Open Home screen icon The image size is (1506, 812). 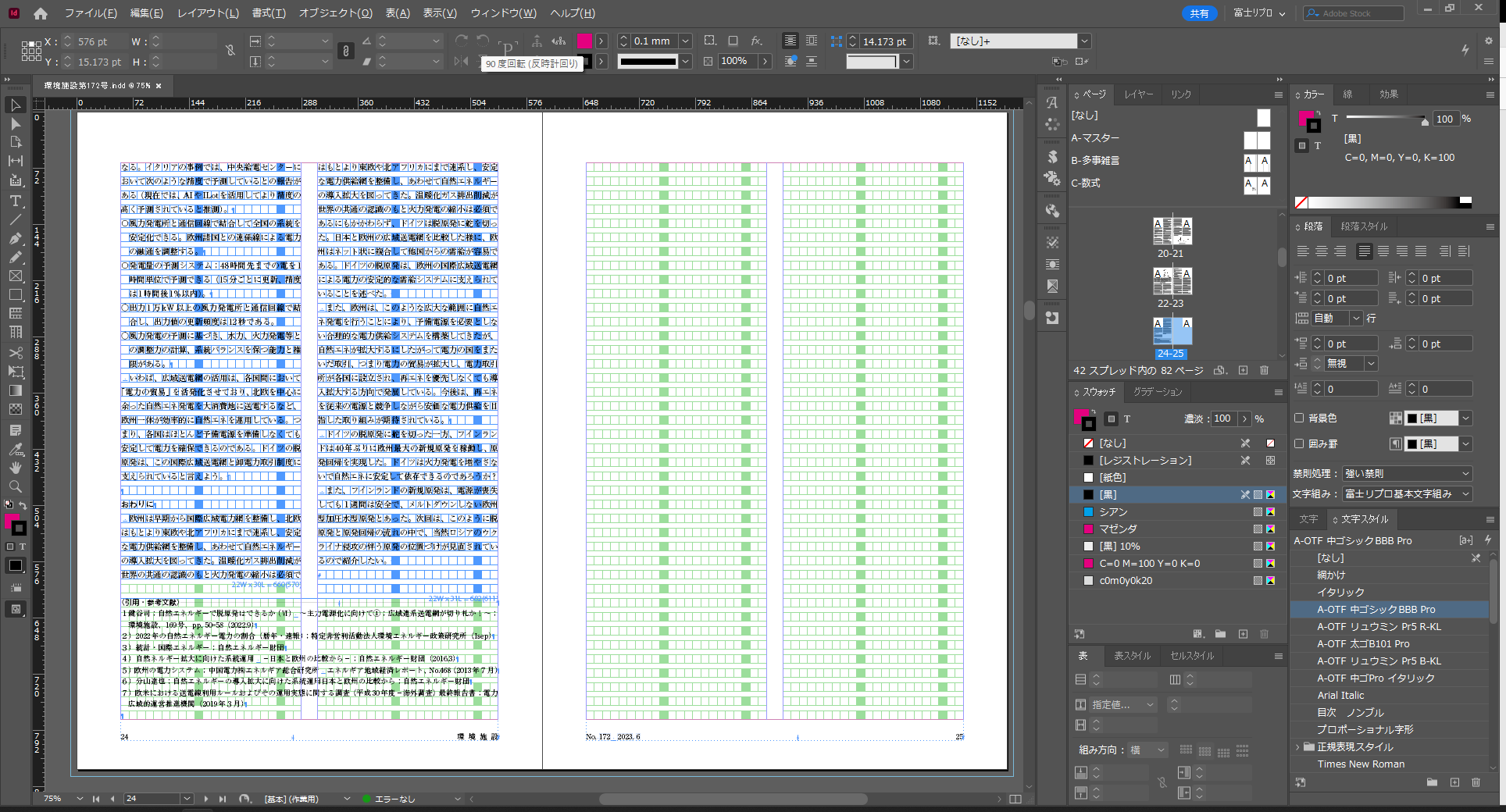tap(41, 13)
